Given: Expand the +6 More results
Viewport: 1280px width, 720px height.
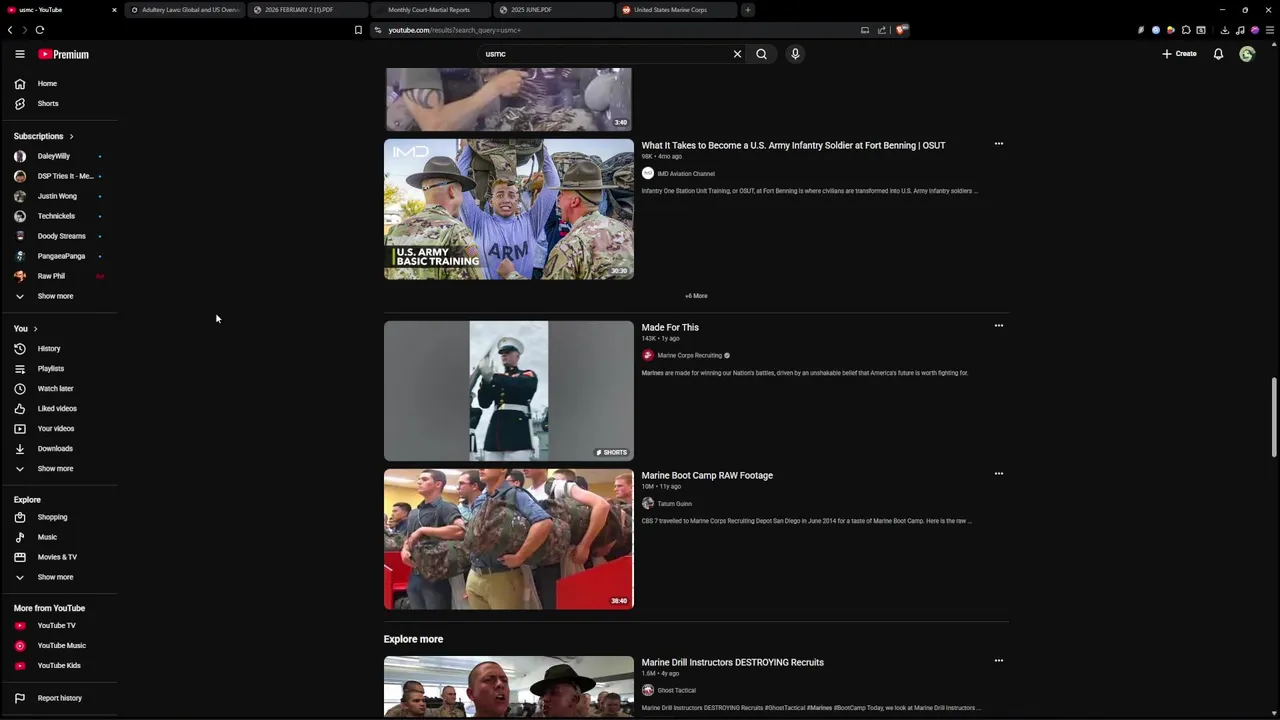Looking at the screenshot, I should click(x=696, y=296).
